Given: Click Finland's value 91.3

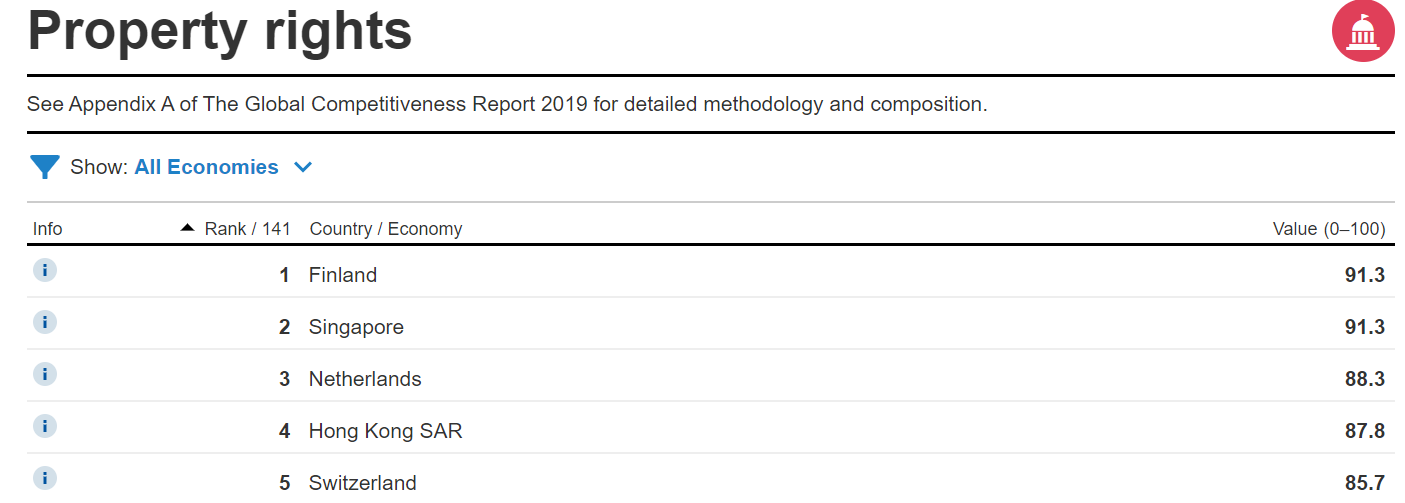Looking at the screenshot, I should tap(1365, 275).
